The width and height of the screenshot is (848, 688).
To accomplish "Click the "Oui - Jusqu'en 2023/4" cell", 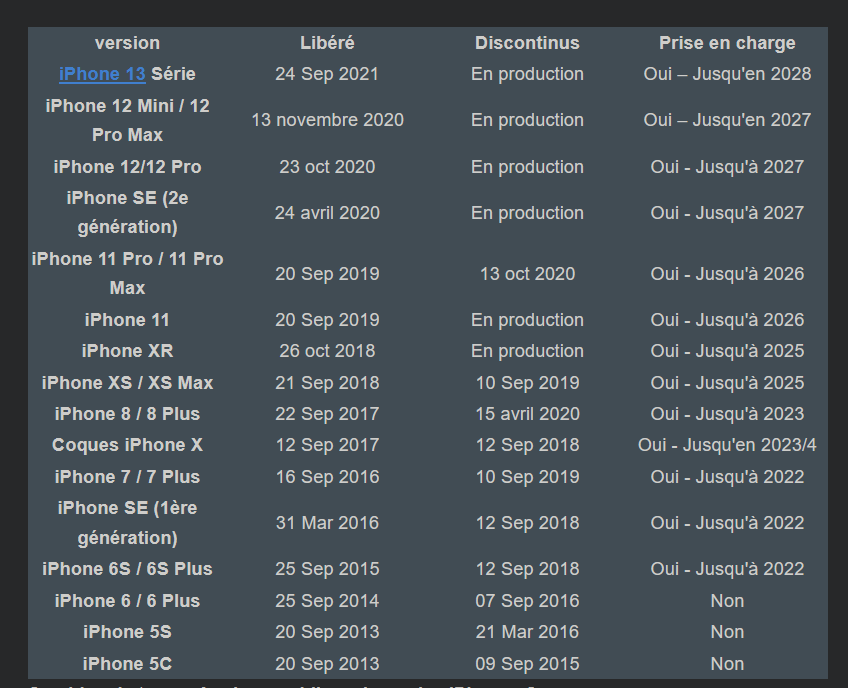I will pos(727,445).
